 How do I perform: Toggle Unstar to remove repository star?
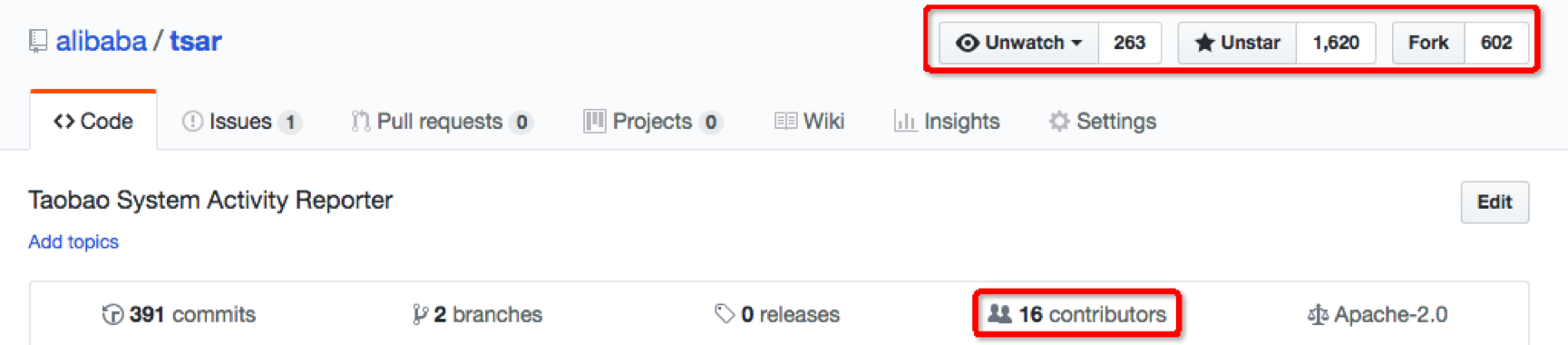tap(1237, 43)
